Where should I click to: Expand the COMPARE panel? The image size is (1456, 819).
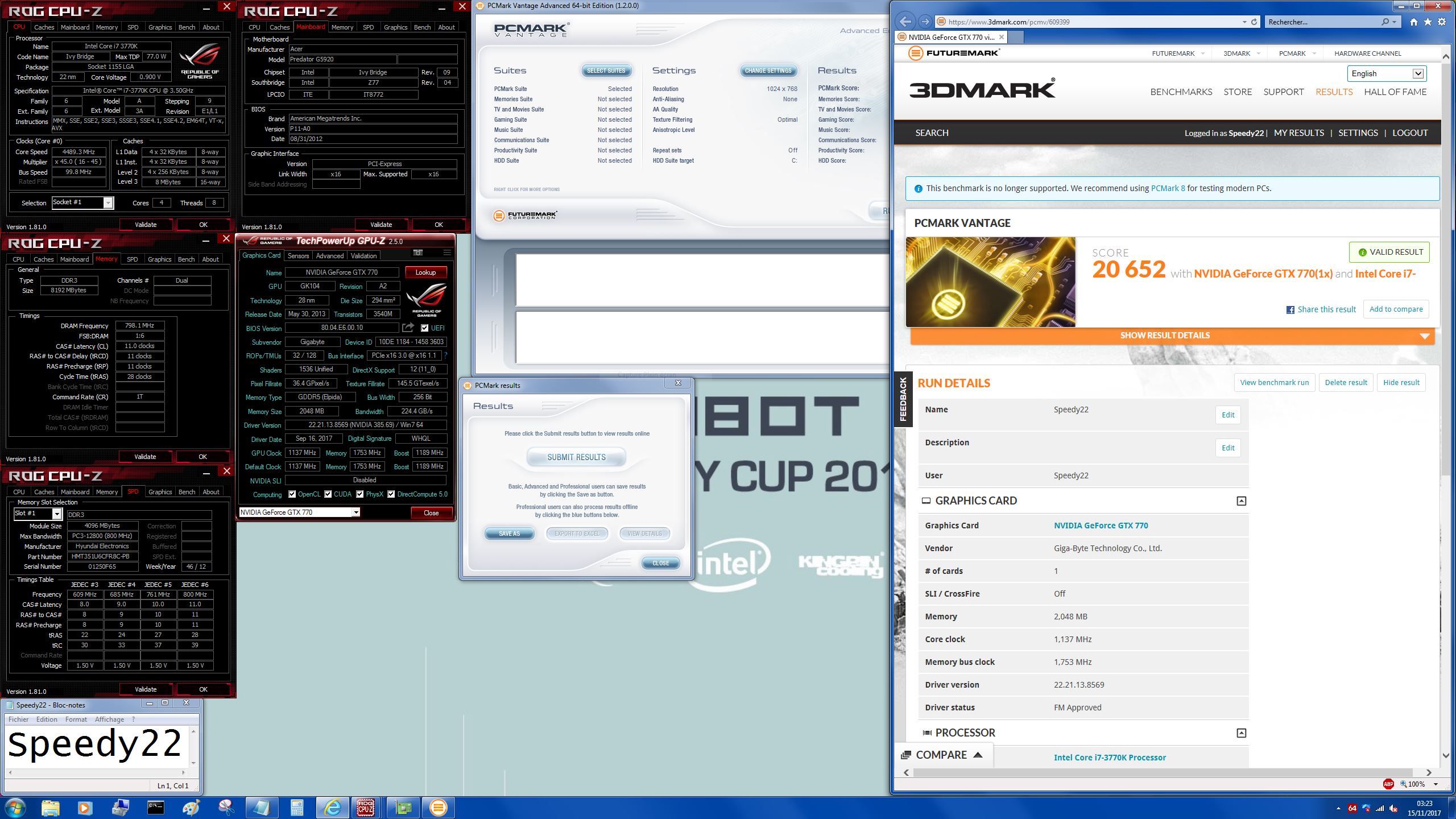[942, 755]
